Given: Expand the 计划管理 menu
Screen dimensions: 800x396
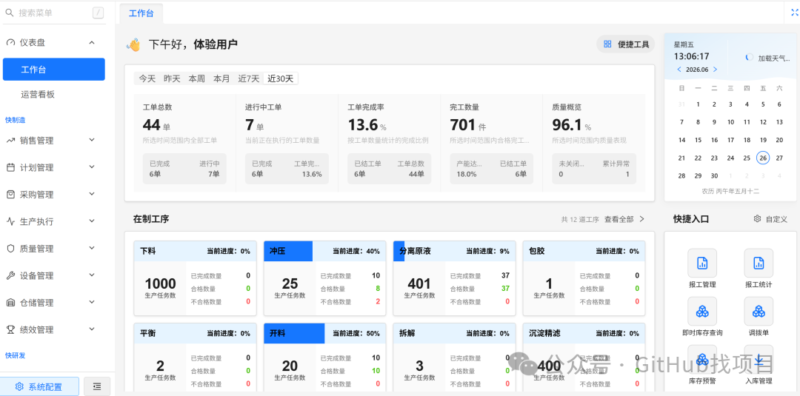Looking at the screenshot, I should click(92, 167).
